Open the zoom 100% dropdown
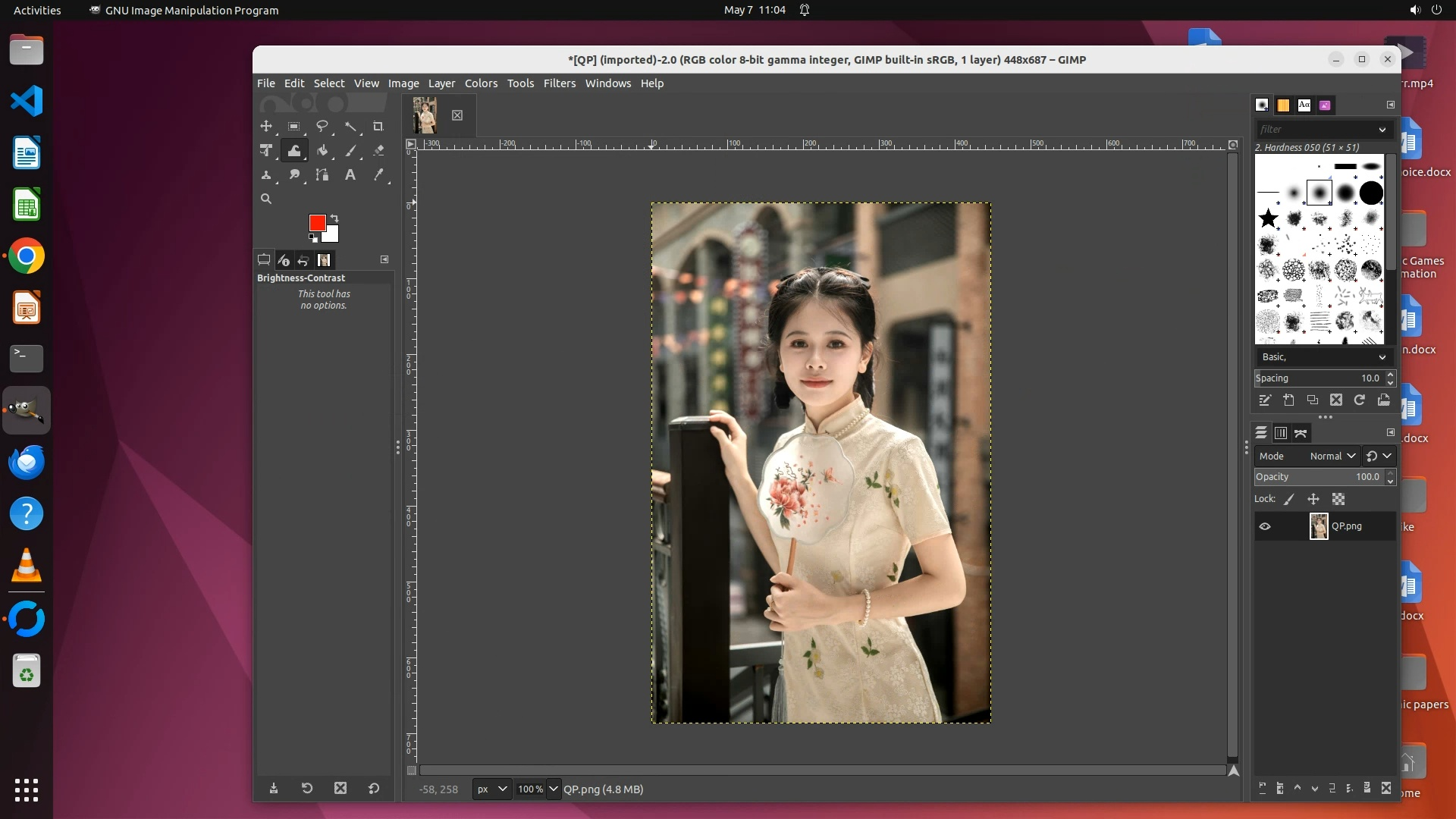 tap(554, 789)
